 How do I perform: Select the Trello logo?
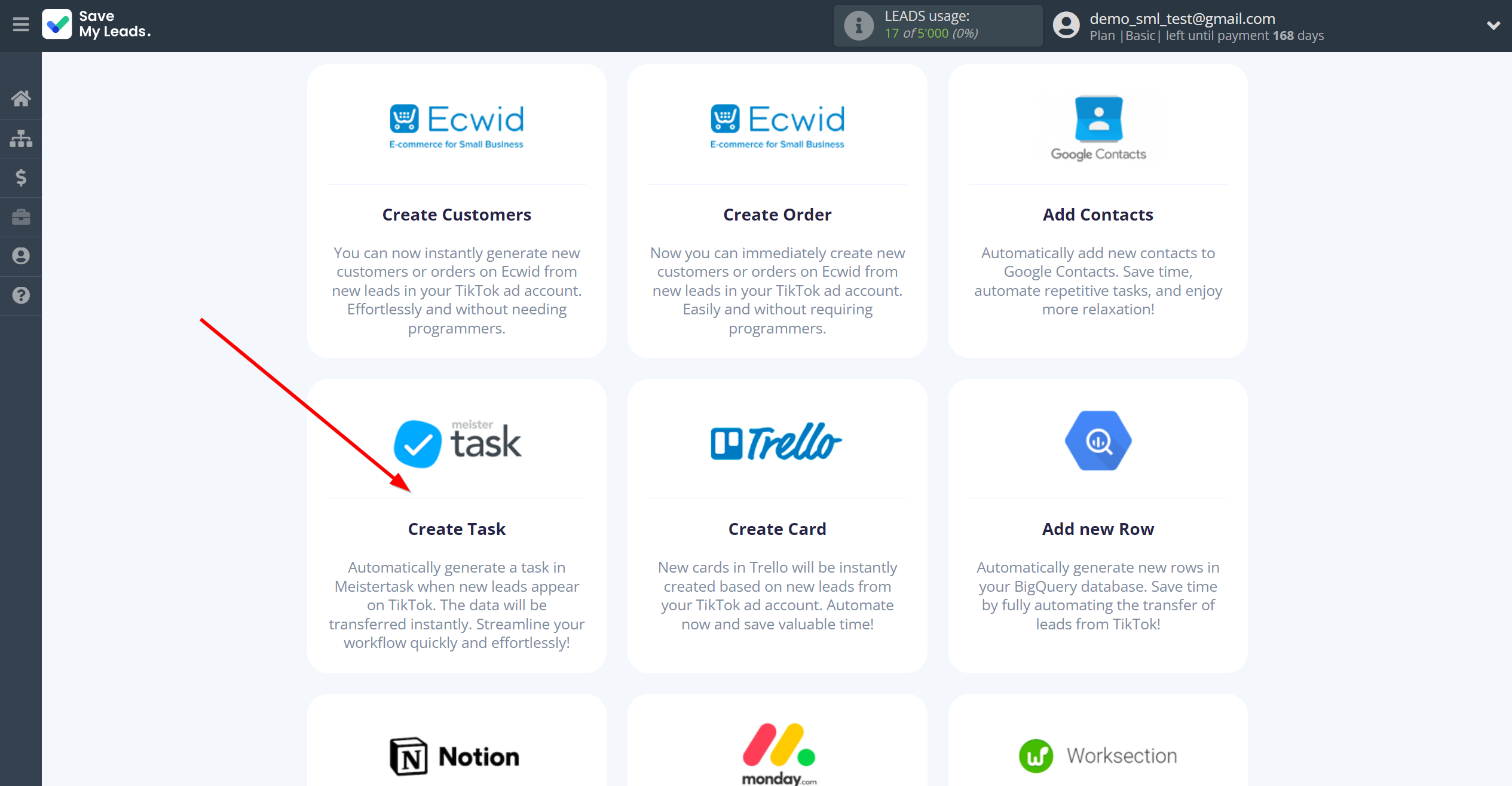[x=777, y=442]
